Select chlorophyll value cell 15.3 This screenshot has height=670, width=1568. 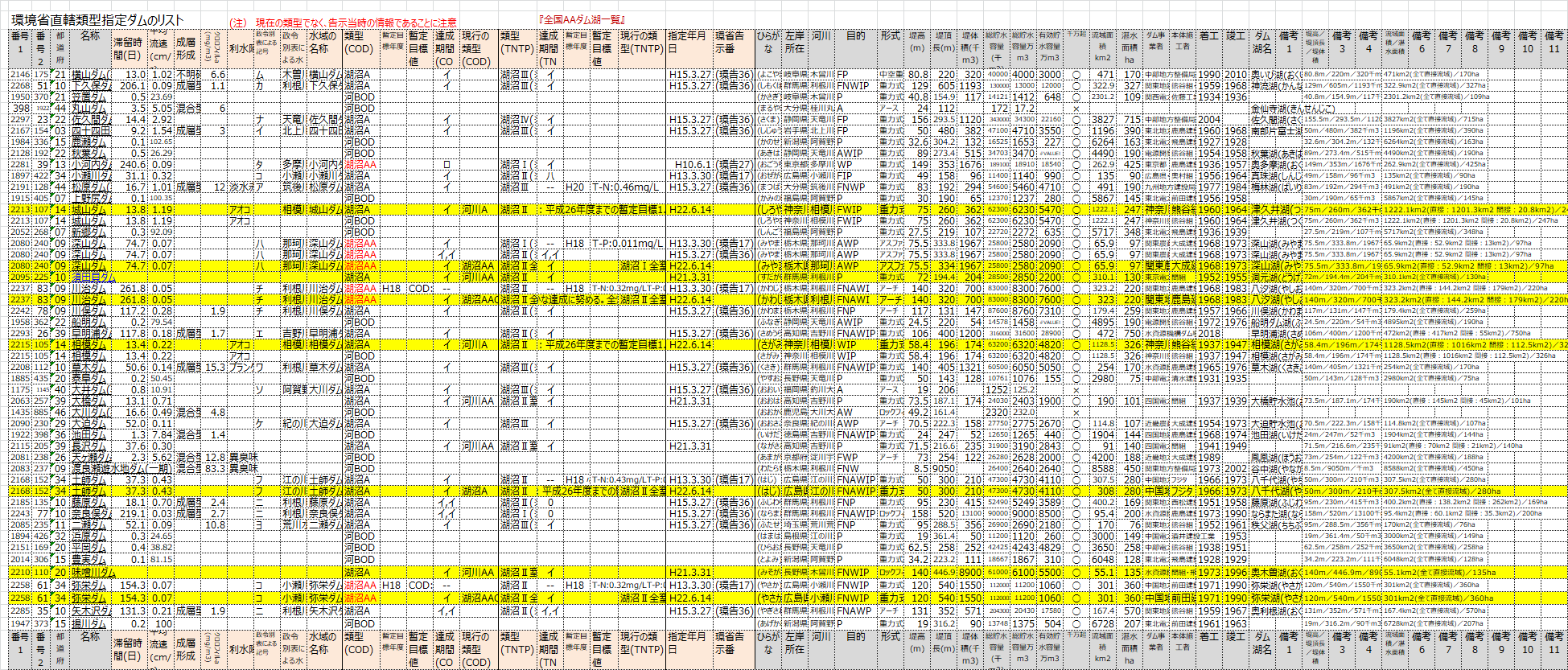coord(215,367)
